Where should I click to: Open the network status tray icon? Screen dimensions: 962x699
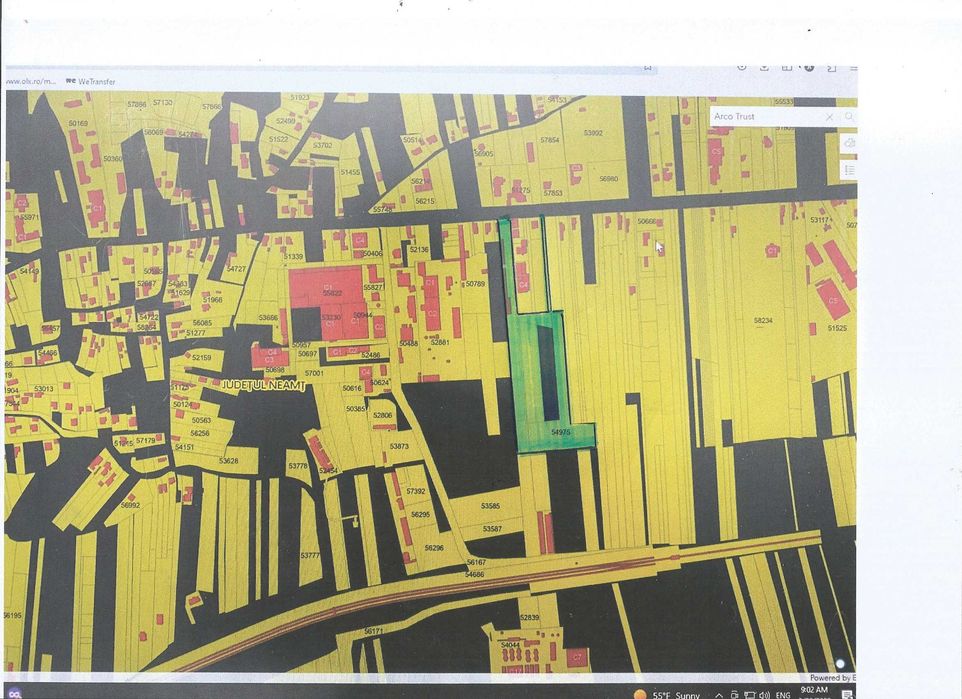749,695
